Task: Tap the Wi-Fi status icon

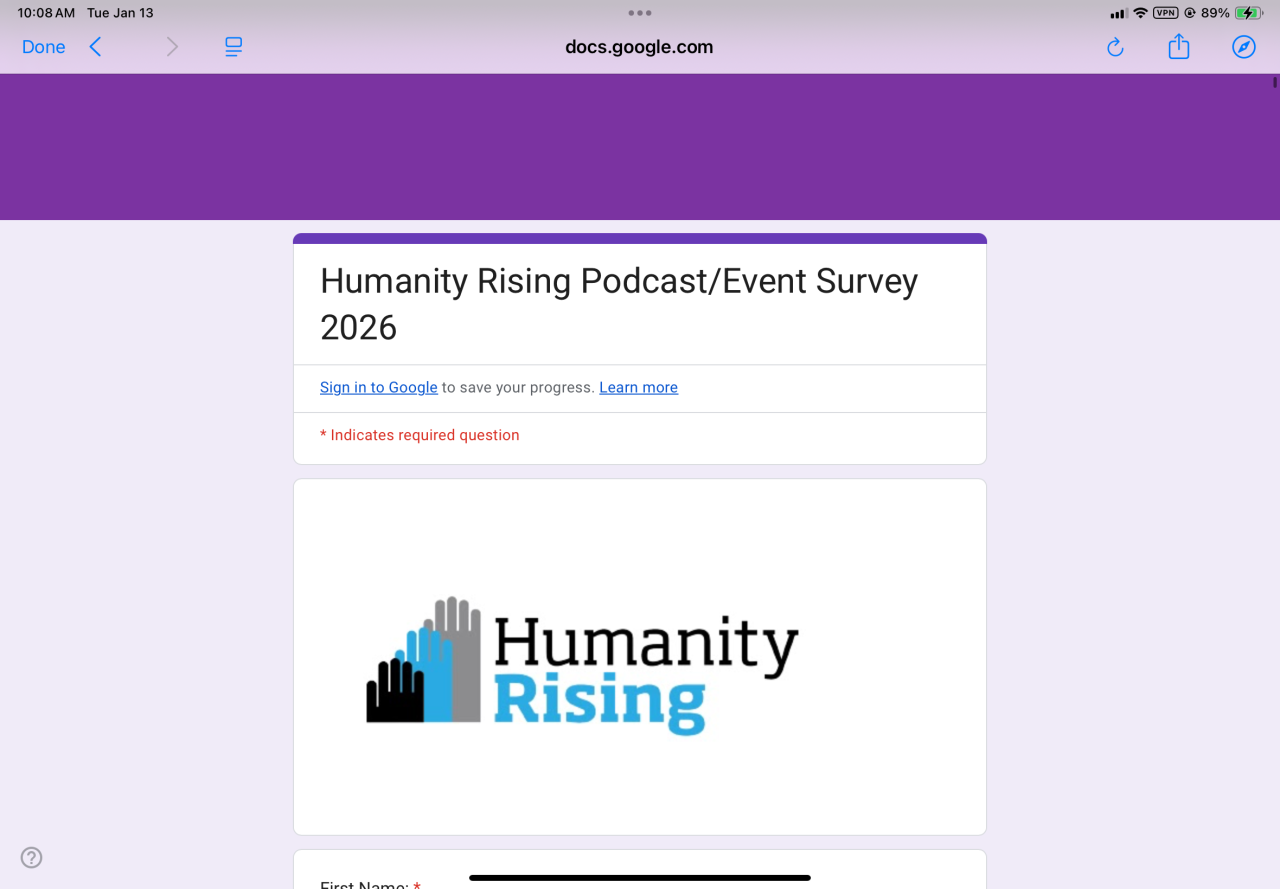Action: (1140, 13)
